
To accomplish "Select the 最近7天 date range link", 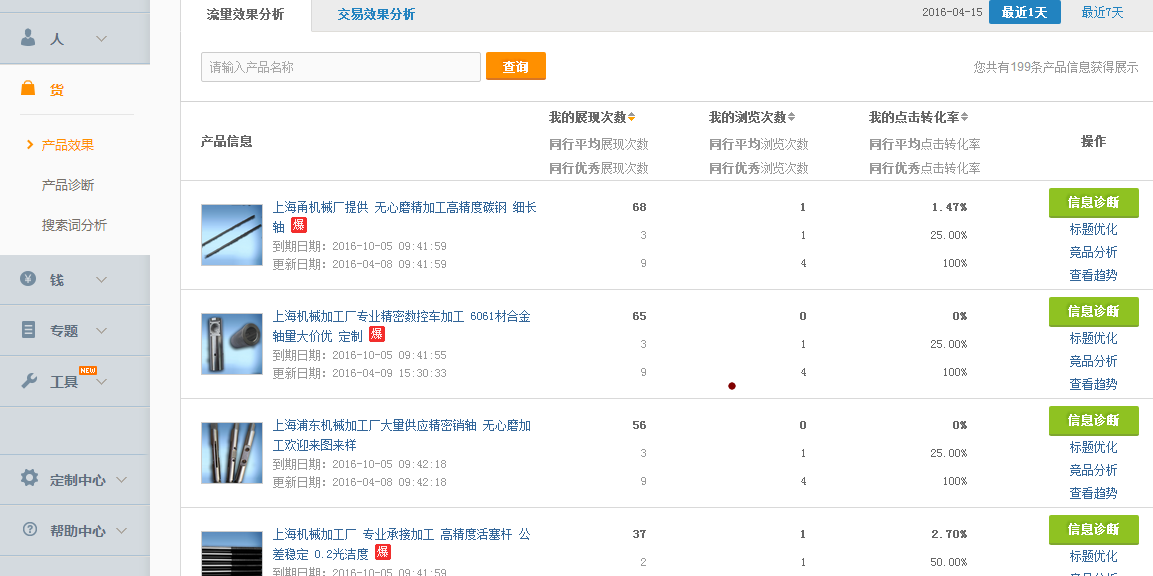I will [x=1102, y=12].
